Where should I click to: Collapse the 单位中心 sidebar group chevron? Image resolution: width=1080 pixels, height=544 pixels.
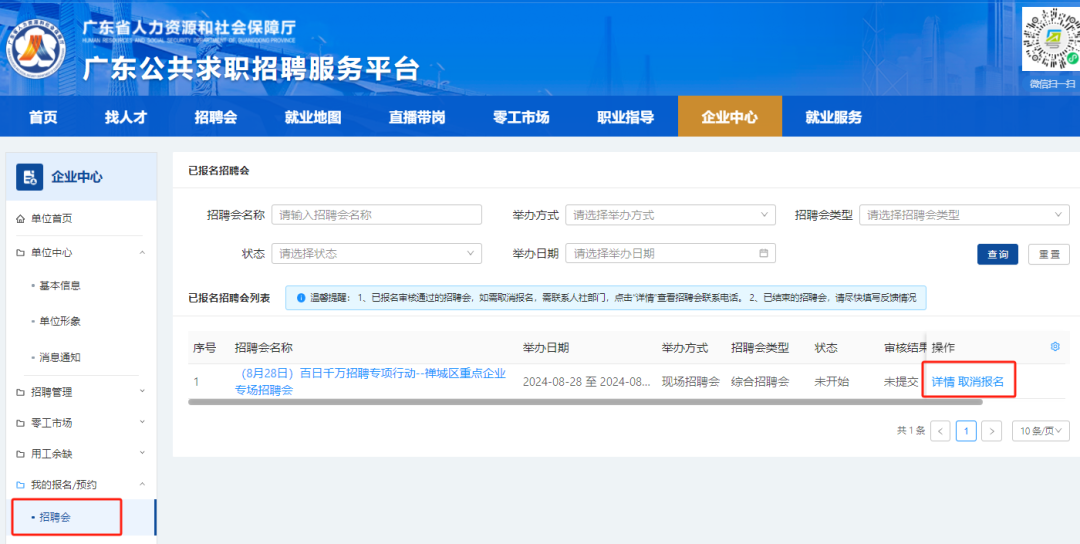tap(142, 253)
